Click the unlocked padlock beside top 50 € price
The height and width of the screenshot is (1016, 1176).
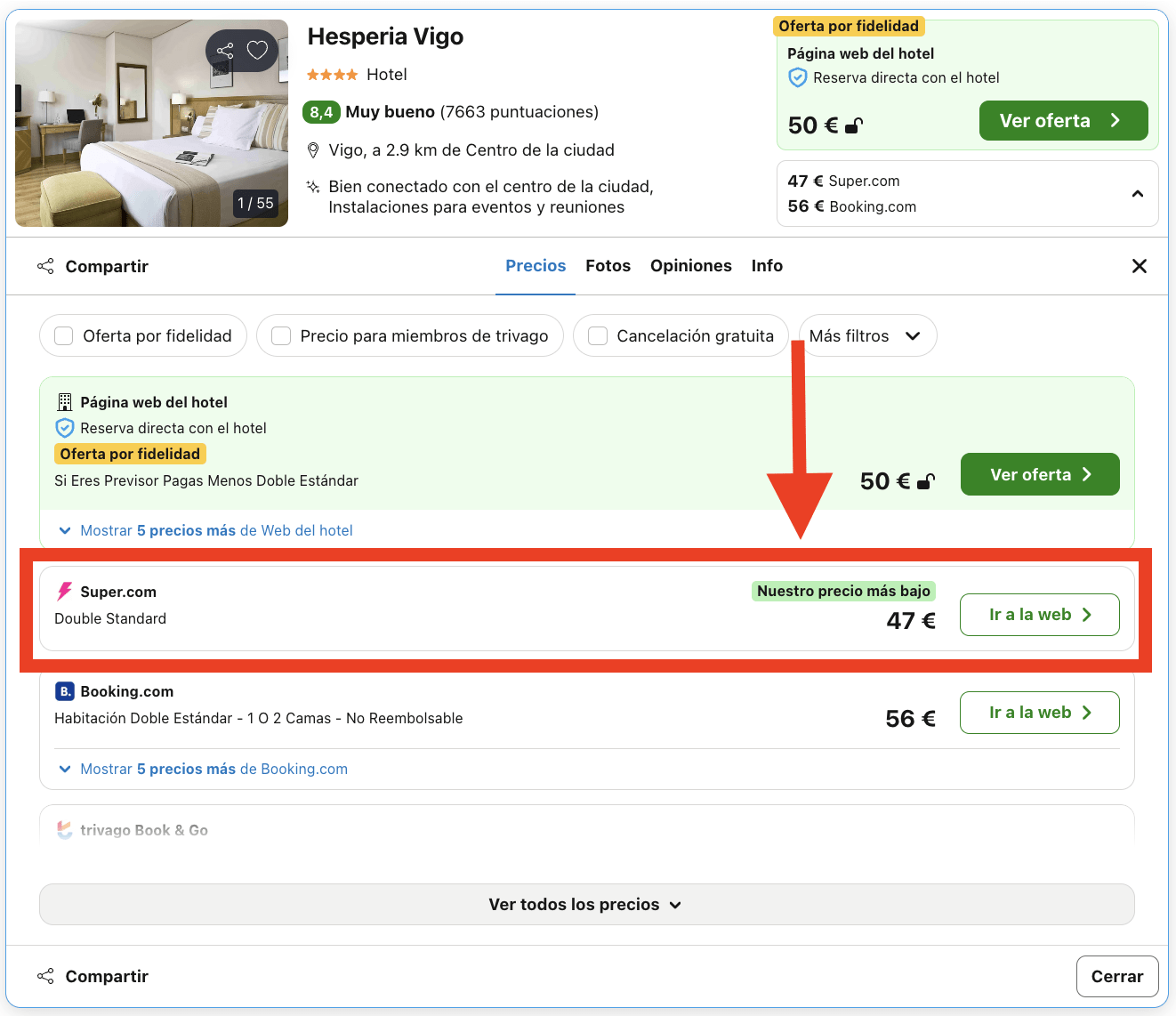[853, 125]
